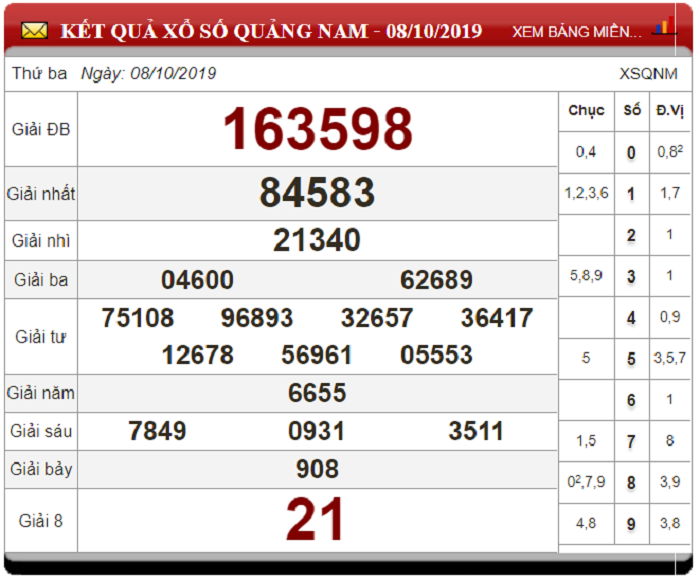
Task: Select digit 2 in the Số column
Action: [631, 235]
